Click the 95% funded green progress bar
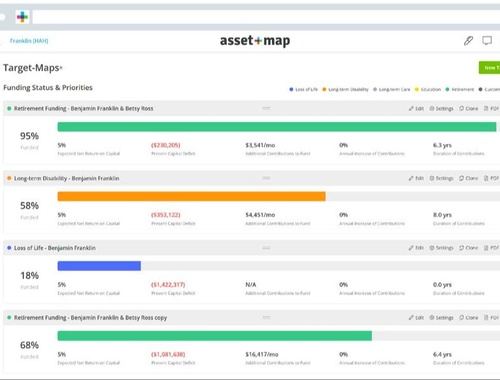The image size is (500, 380). coord(277,127)
